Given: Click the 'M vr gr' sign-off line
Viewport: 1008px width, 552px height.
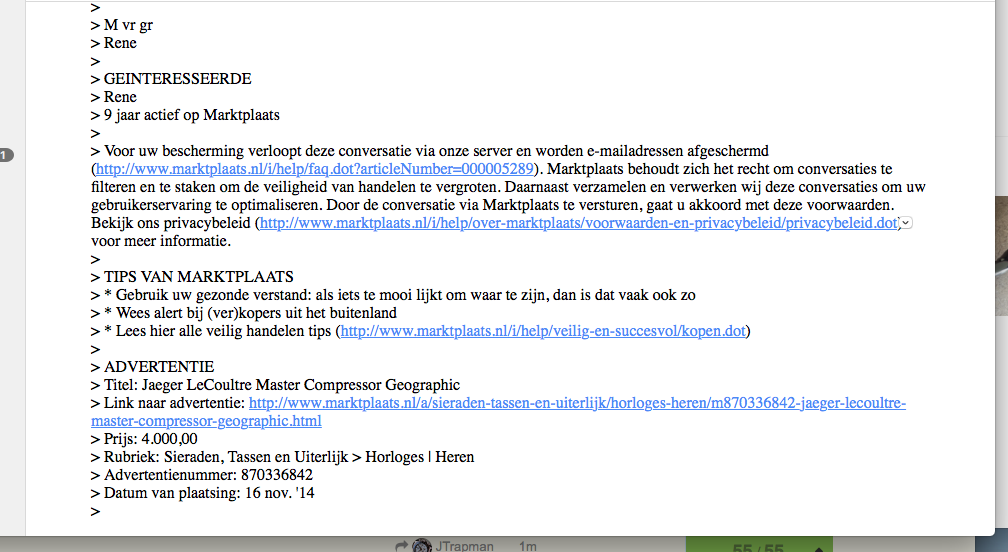Looking at the screenshot, I should [x=128, y=25].
